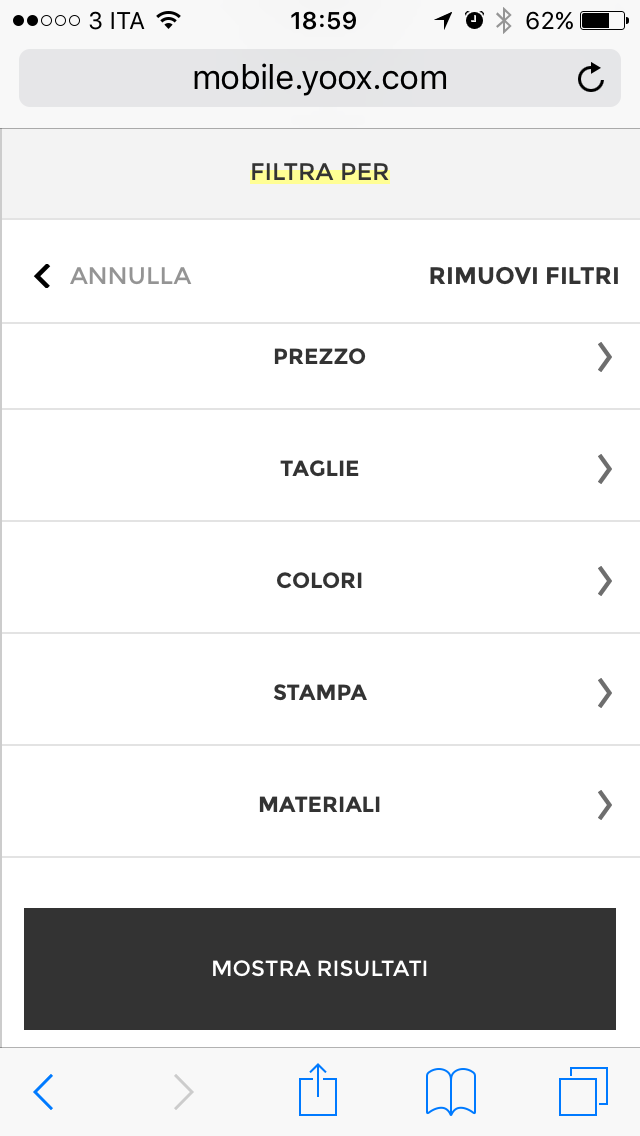The height and width of the screenshot is (1136, 640).
Task: Expand the MATERIALI filter chevron
Action: 604,805
